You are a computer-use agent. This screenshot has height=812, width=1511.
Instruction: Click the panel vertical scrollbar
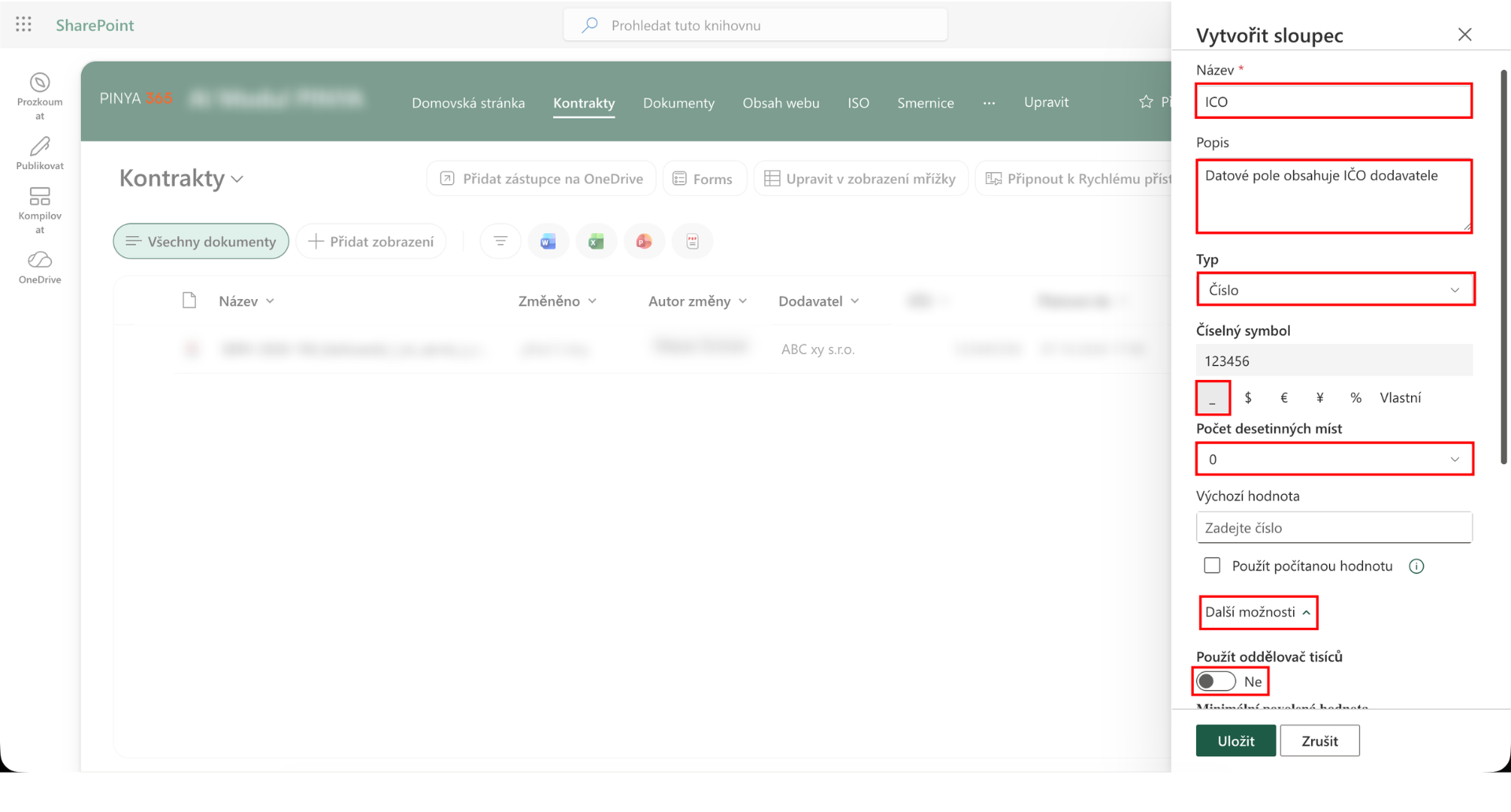click(x=1503, y=268)
